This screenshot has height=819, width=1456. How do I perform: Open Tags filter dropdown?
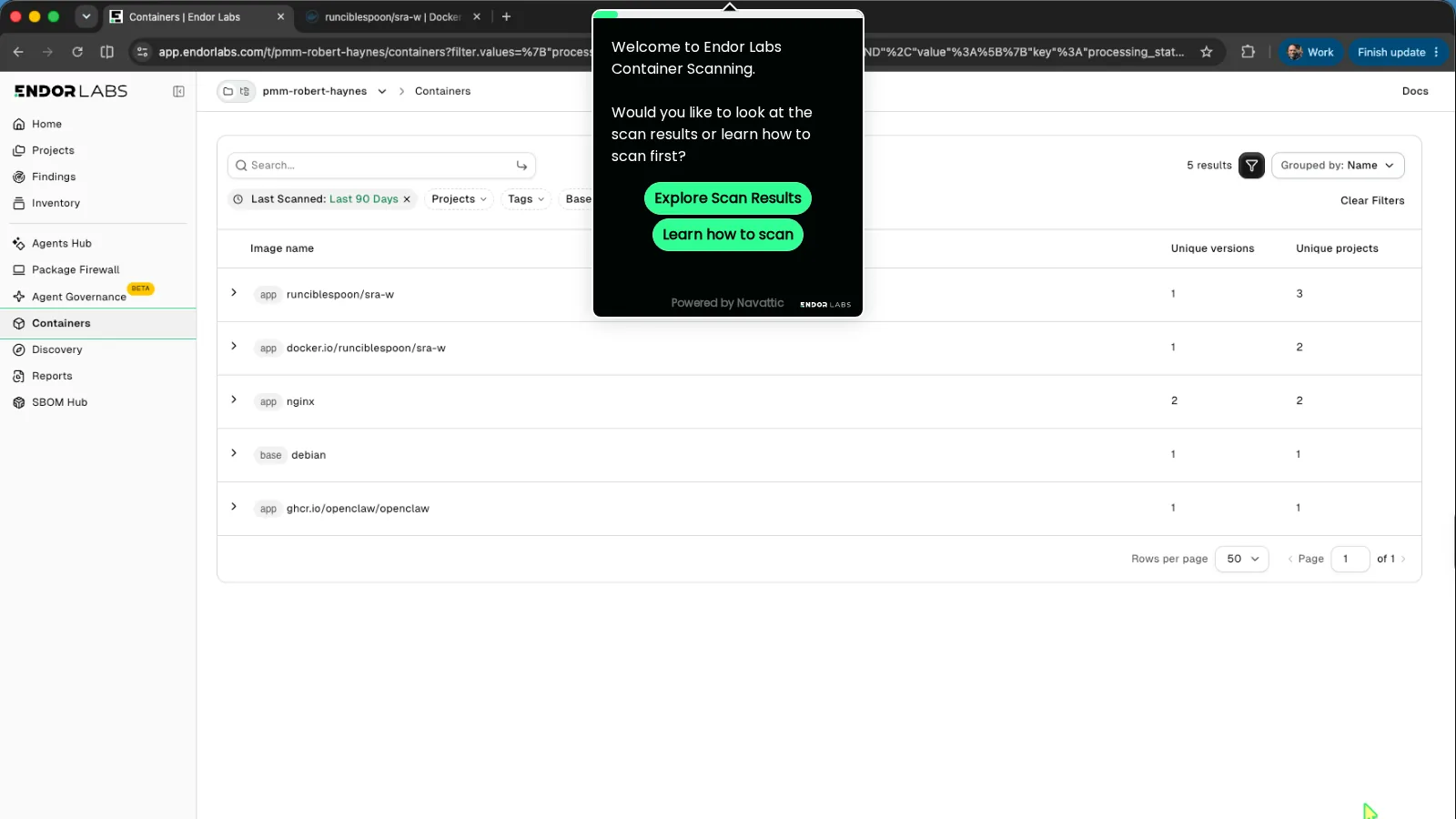[526, 199]
